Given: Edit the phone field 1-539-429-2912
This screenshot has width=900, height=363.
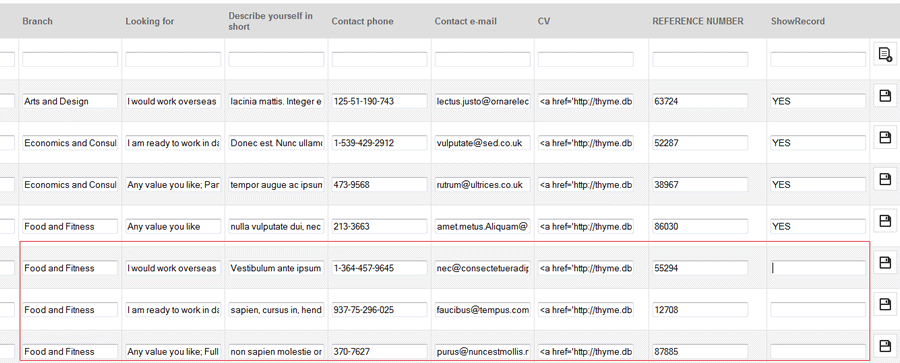Looking at the screenshot, I should 379,142.
